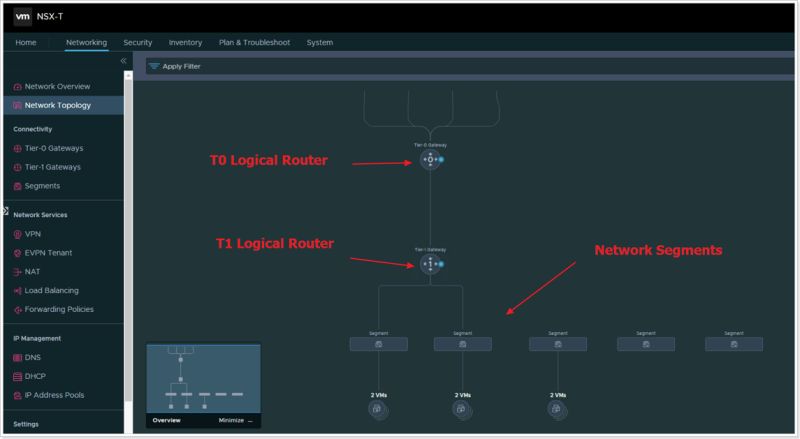The image size is (800, 439).
Task: Click the VPN icon
Action: pyautogui.click(x=17, y=234)
